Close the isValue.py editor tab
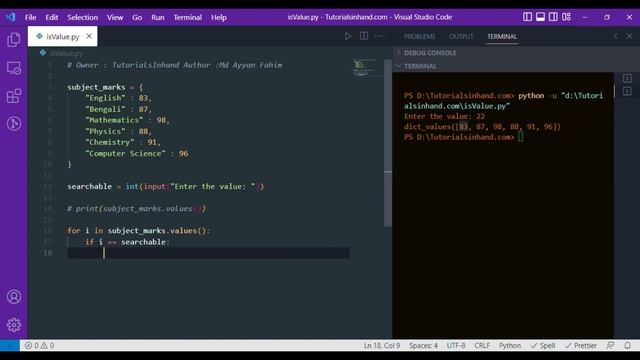The width and height of the screenshot is (640, 360). (x=89, y=36)
